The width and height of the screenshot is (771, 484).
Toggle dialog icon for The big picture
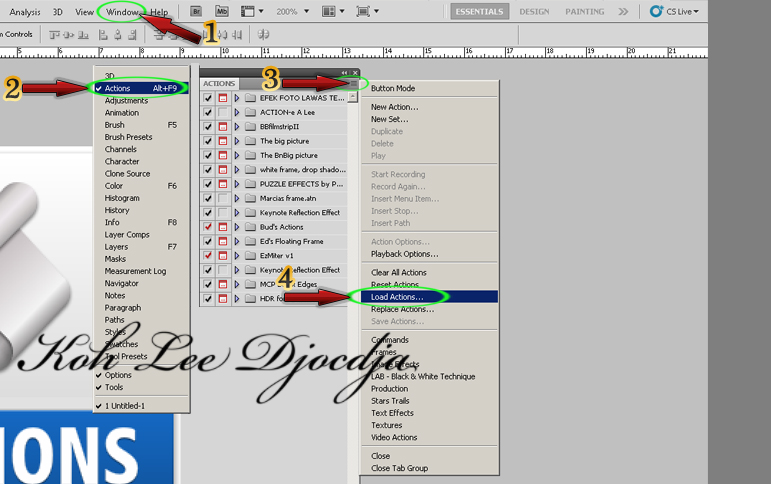(x=223, y=141)
